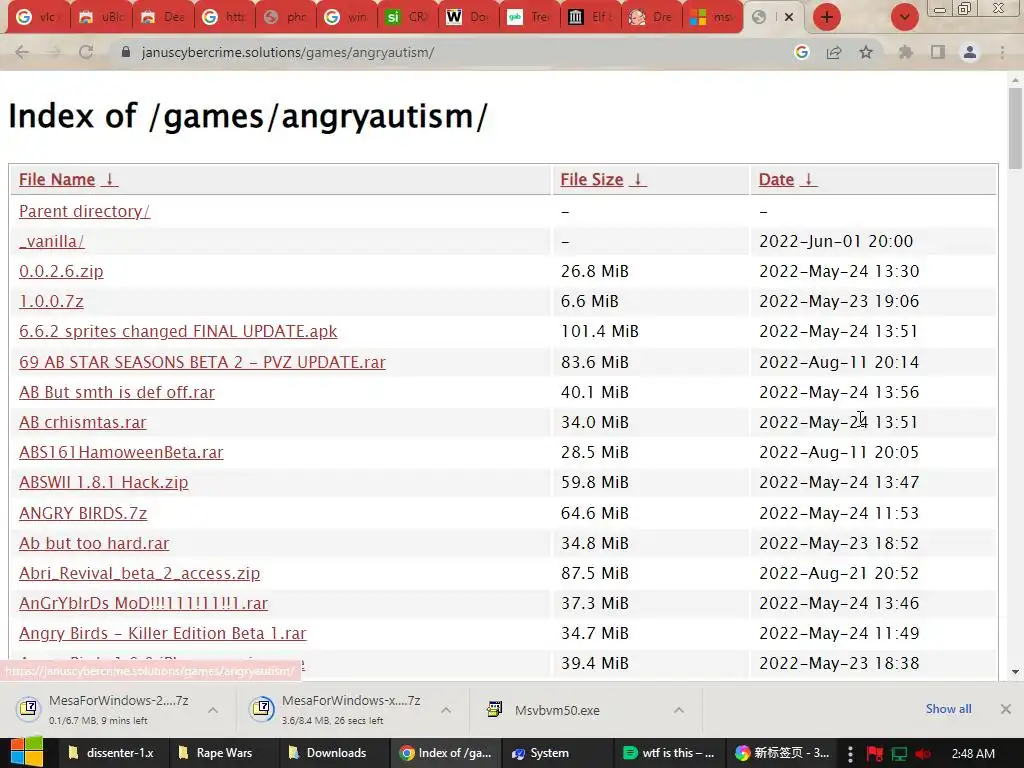
Task: Switch to the Elf tab
Action: pos(591,17)
